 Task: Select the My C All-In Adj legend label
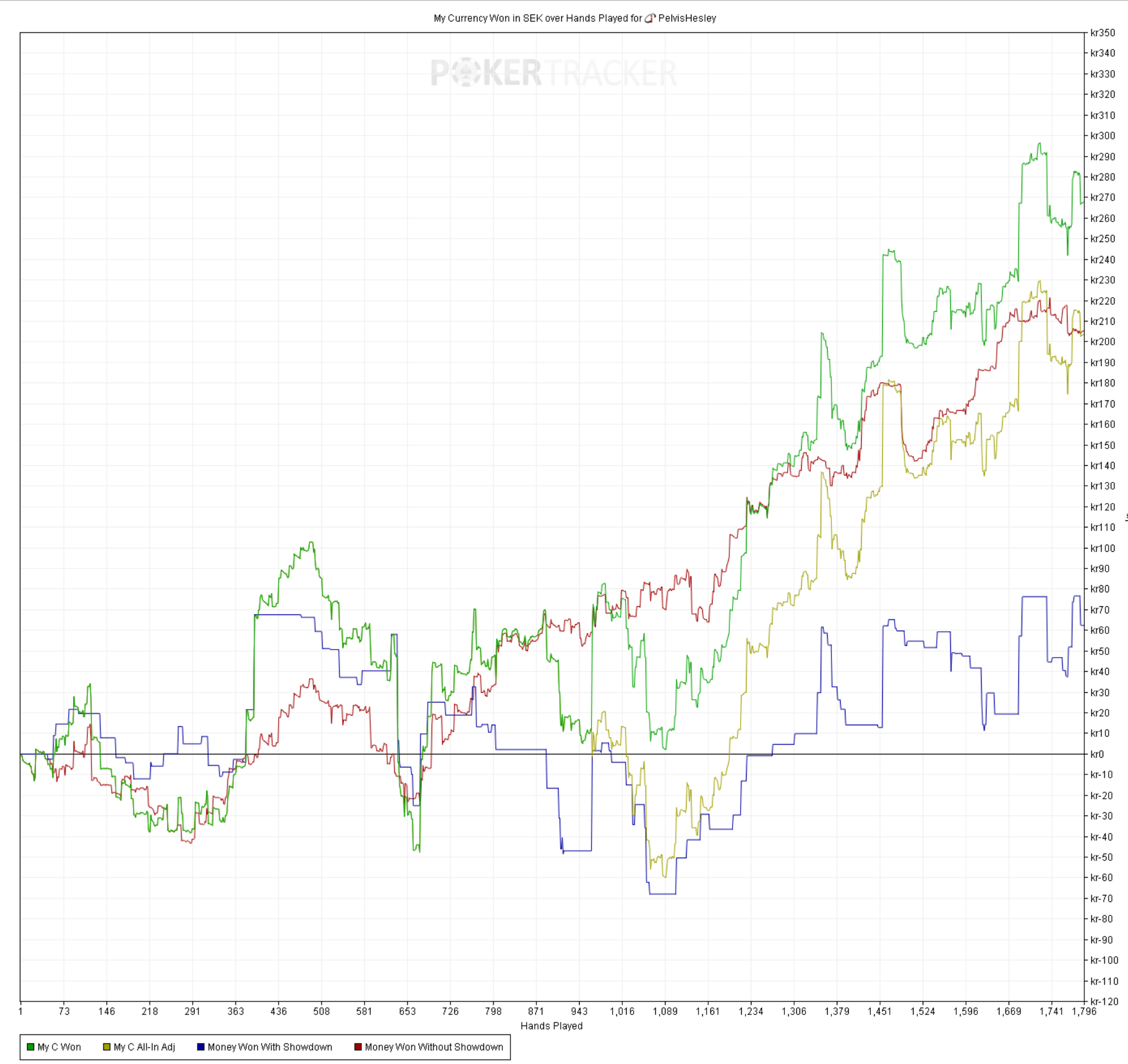144,1047
